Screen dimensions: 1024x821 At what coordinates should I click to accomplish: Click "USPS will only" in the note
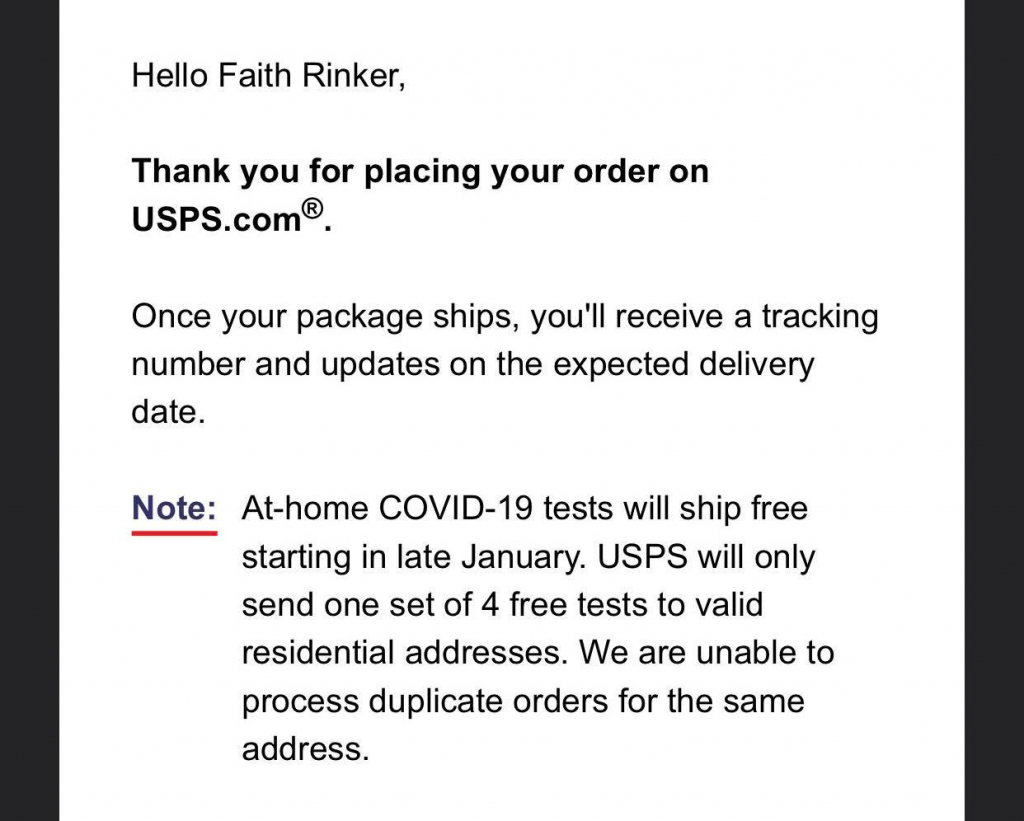point(706,556)
